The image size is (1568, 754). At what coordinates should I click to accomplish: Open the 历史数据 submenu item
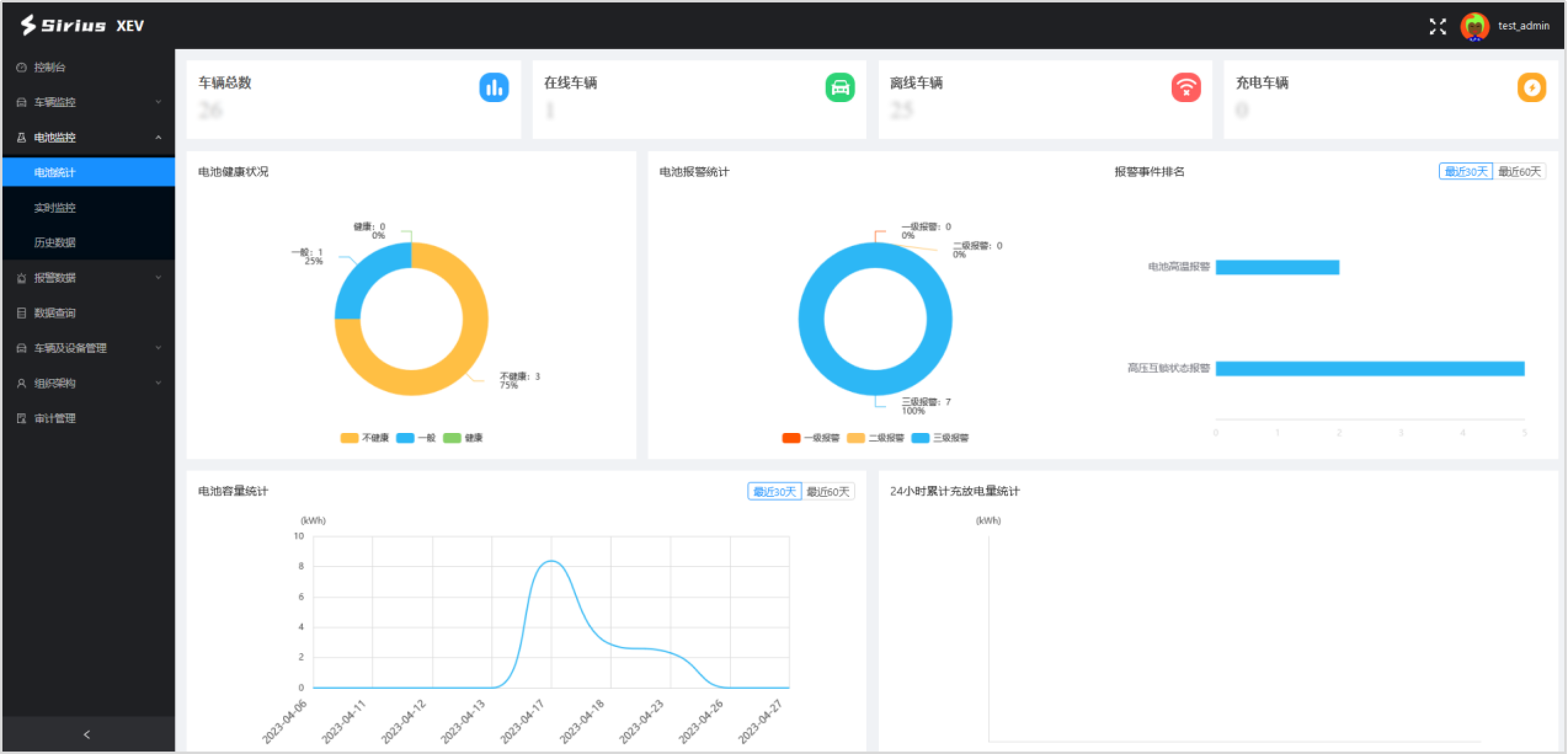click(89, 242)
